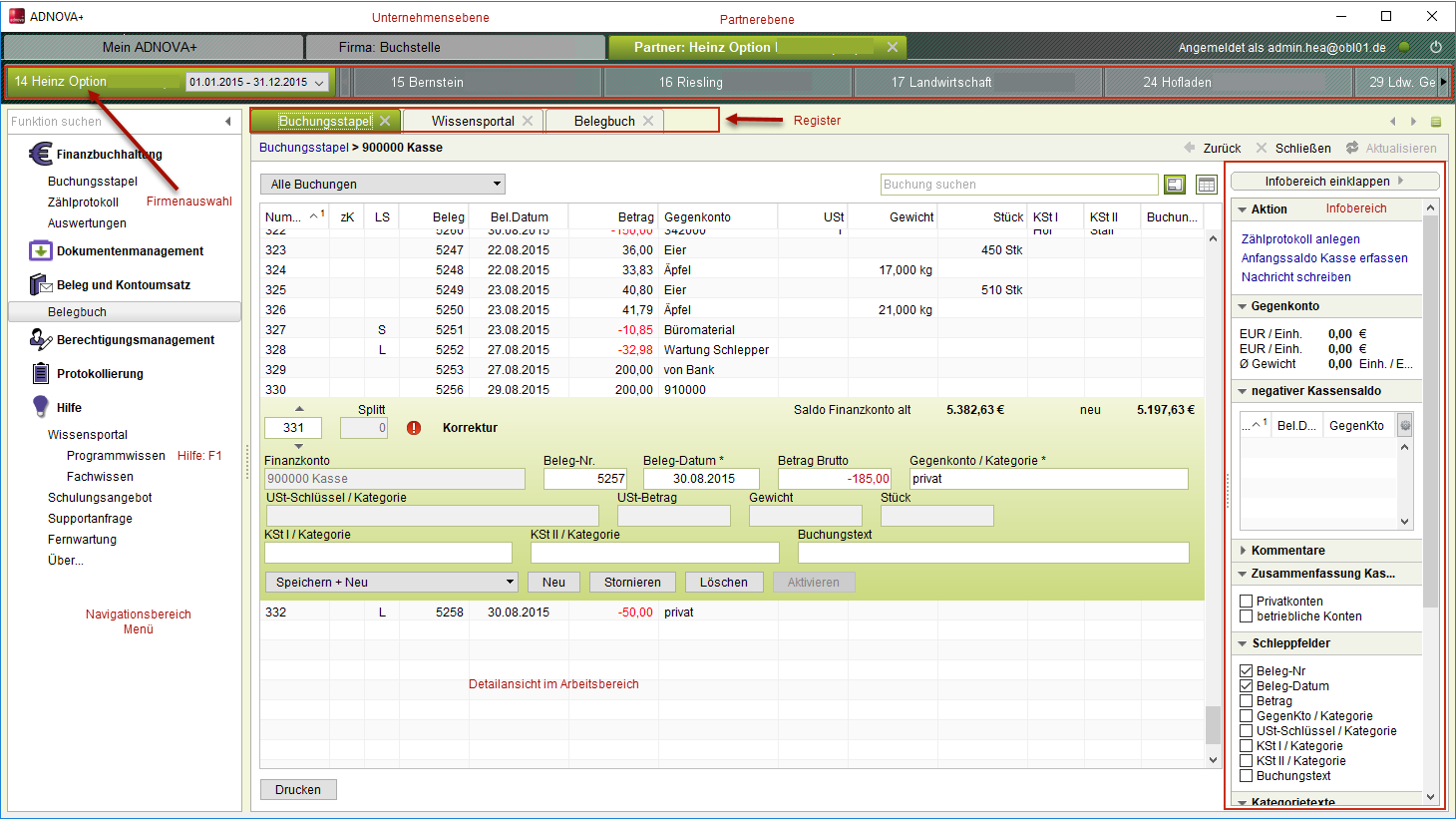
Task: Switch to the table list view icon
Action: pyautogui.click(x=1206, y=185)
